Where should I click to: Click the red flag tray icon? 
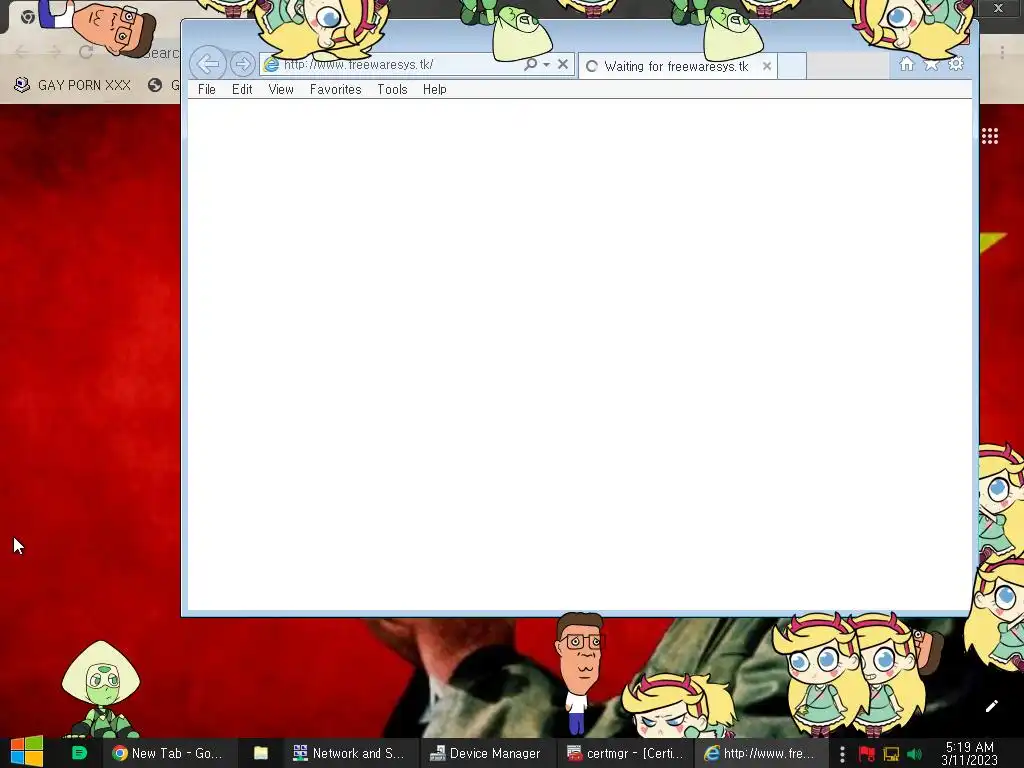(x=867, y=754)
